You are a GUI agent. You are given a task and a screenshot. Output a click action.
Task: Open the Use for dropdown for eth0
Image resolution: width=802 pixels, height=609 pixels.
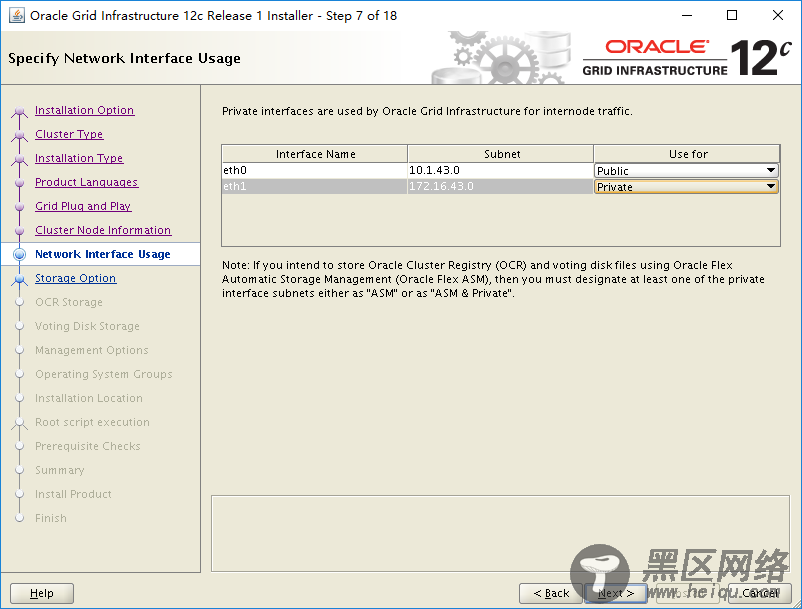click(x=686, y=170)
